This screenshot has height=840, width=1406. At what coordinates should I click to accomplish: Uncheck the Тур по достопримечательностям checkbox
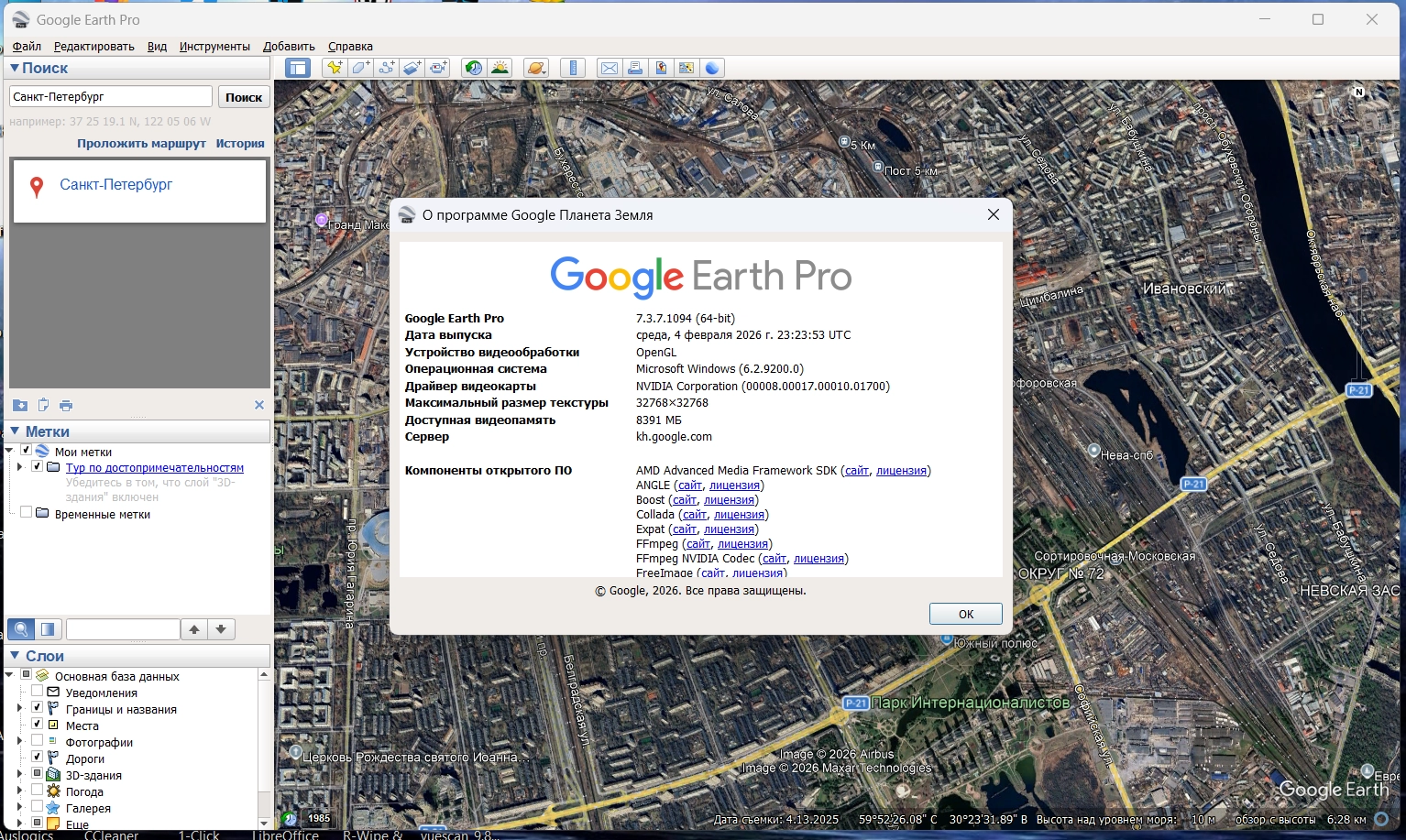37,467
